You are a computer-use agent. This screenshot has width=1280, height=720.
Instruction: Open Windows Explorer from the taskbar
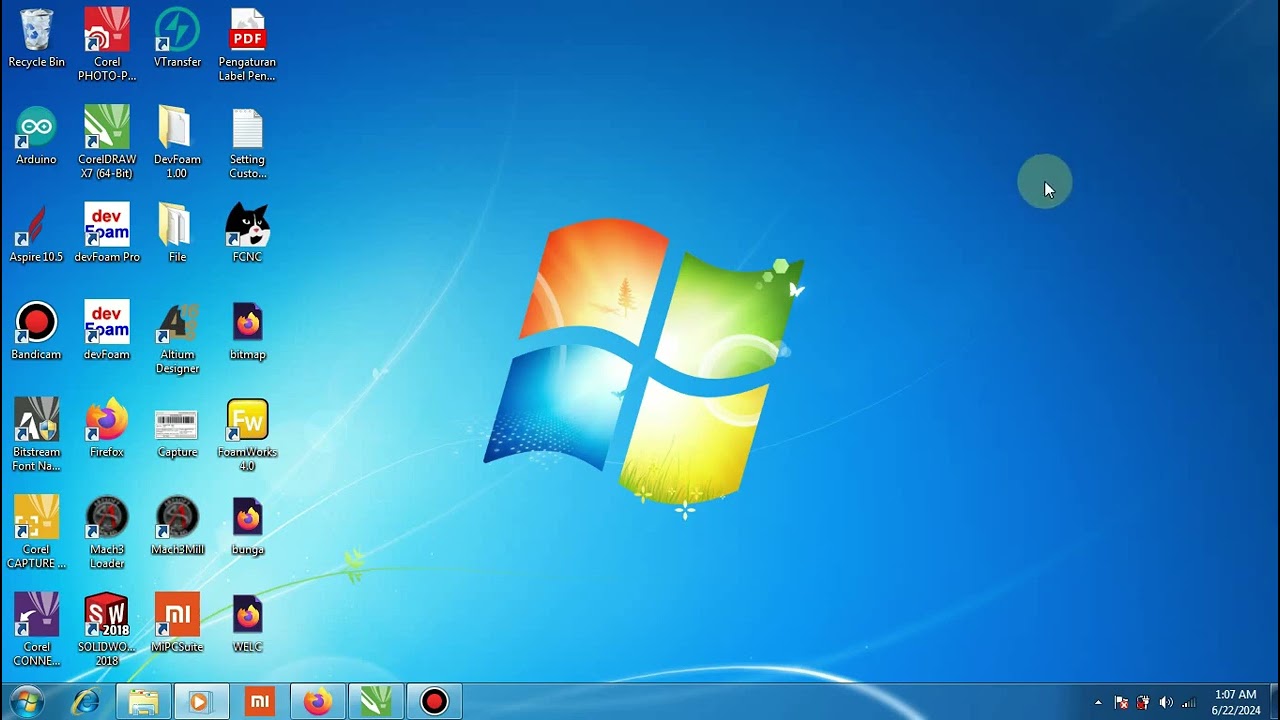[144, 702]
